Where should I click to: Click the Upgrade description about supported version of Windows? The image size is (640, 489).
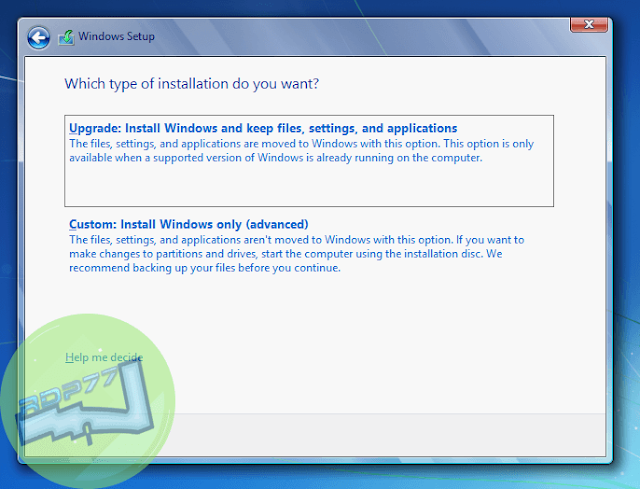point(301,151)
